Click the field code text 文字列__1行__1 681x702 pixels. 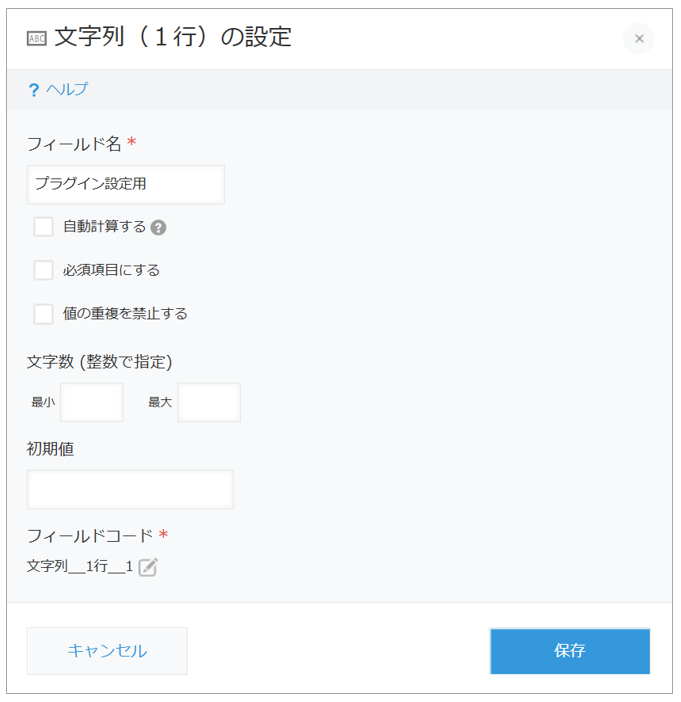80,566
